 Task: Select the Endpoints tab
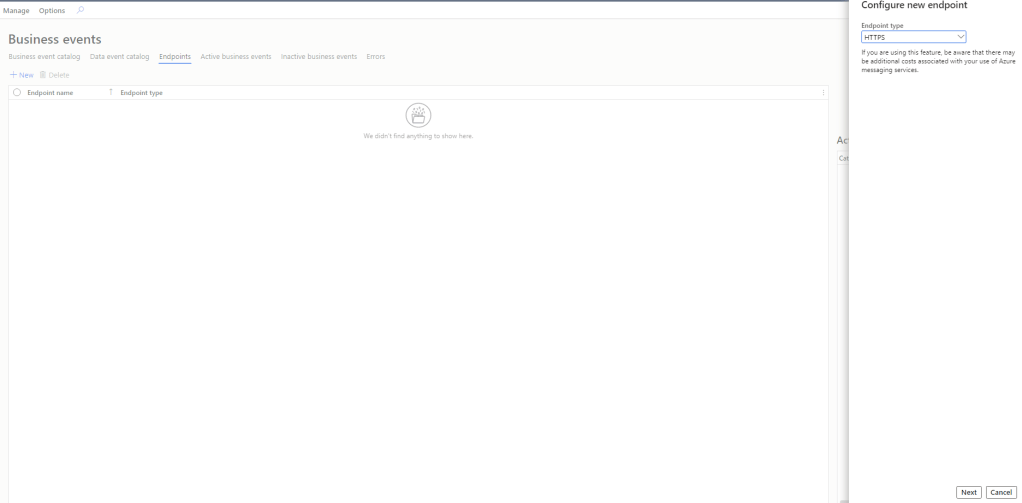coord(175,56)
